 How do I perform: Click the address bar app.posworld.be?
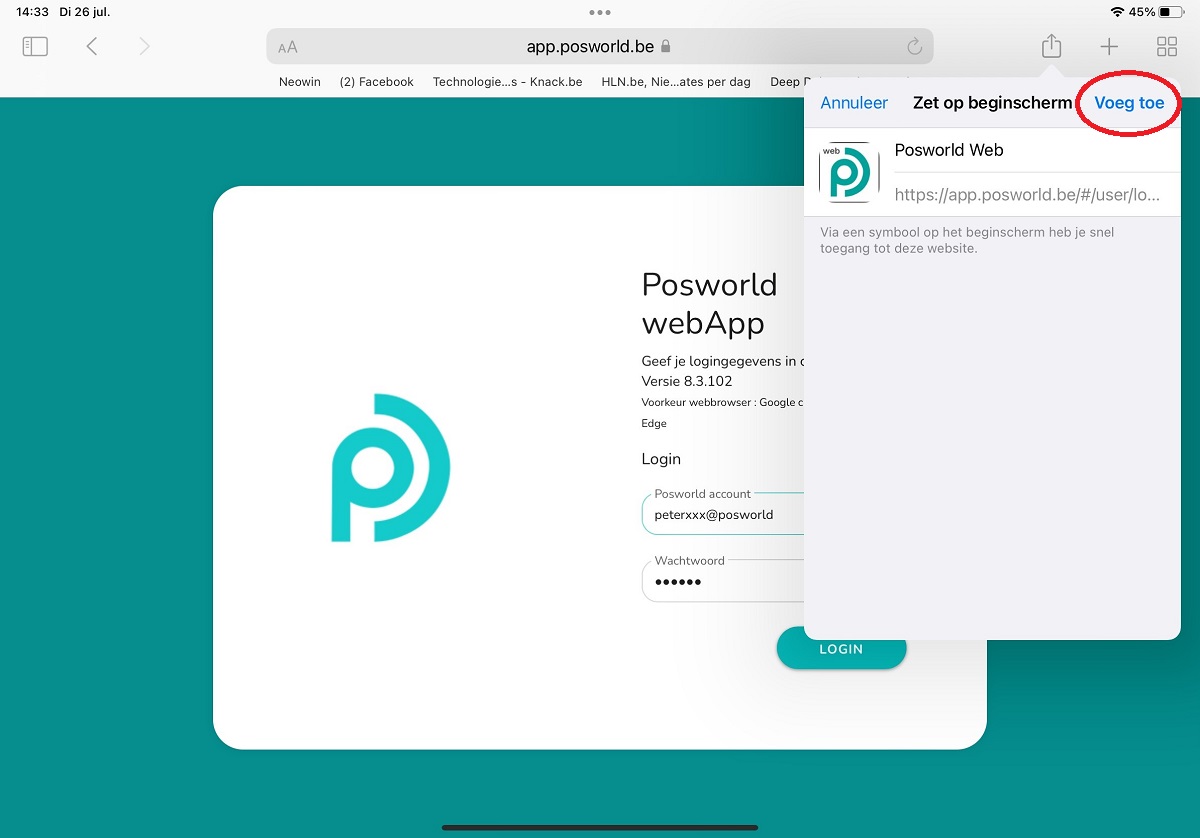(x=600, y=46)
